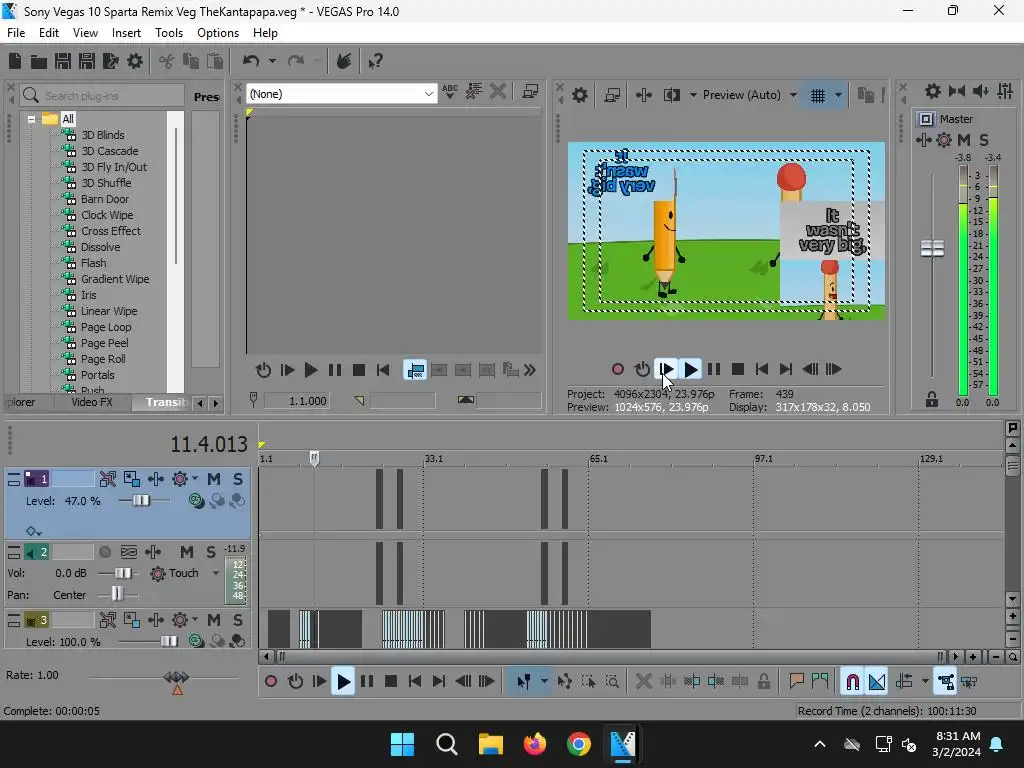Arm audio track 2 for record
This screenshot has height=768, width=1024.
104,552
